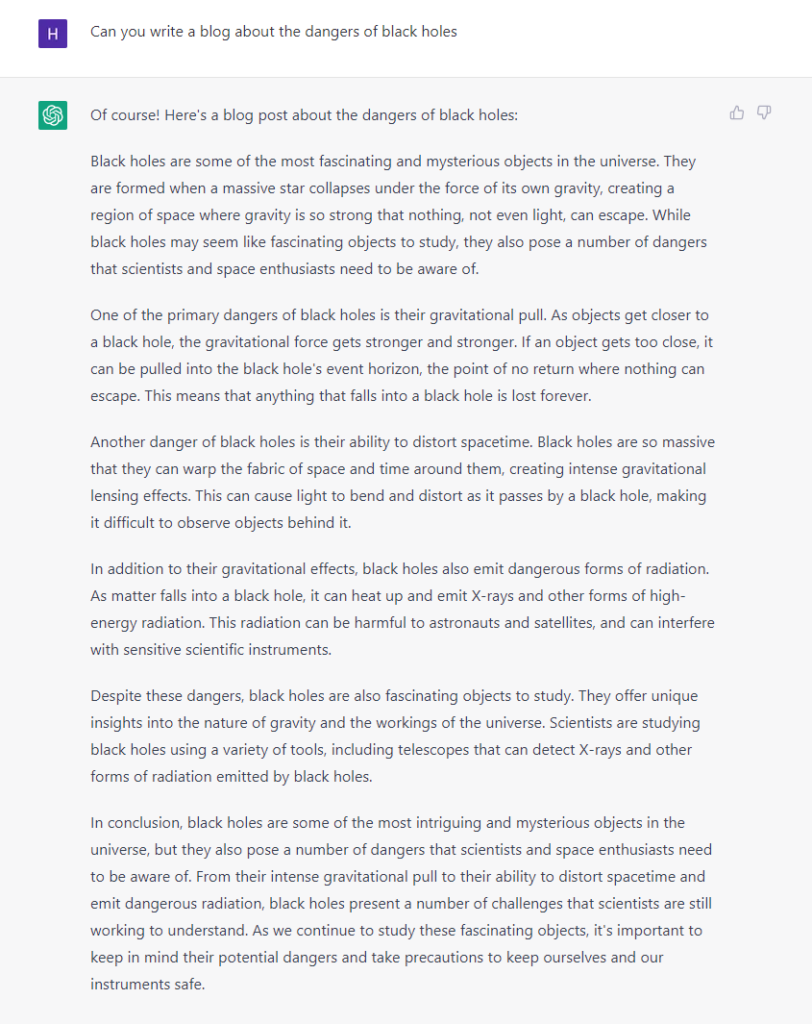Click the purple H user avatar
The height and width of the screenshot is (1024, 812).
53,33
